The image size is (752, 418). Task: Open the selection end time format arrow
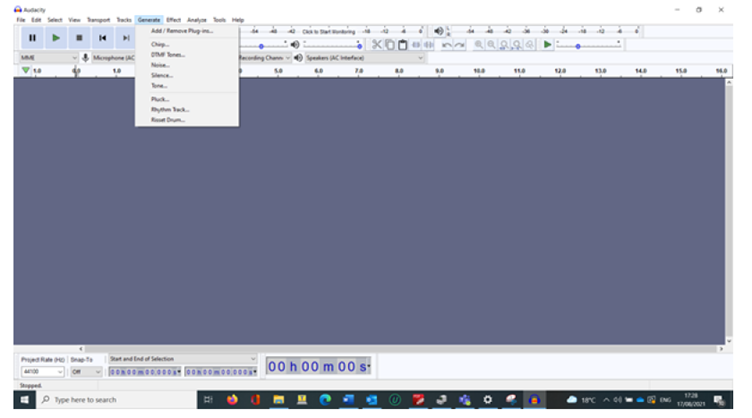click(x=255, y=372)
